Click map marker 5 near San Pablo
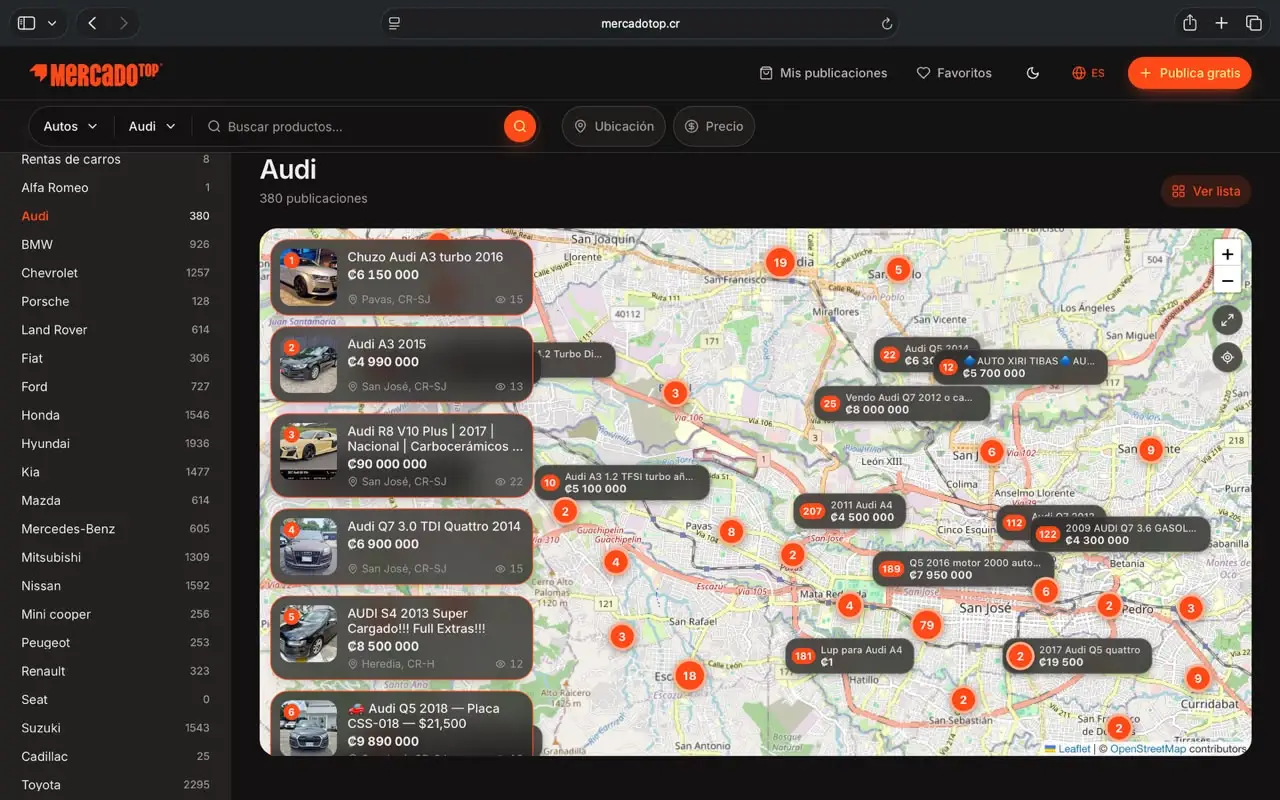Screen dimensions: 1280x800 [x=898, y=270]
